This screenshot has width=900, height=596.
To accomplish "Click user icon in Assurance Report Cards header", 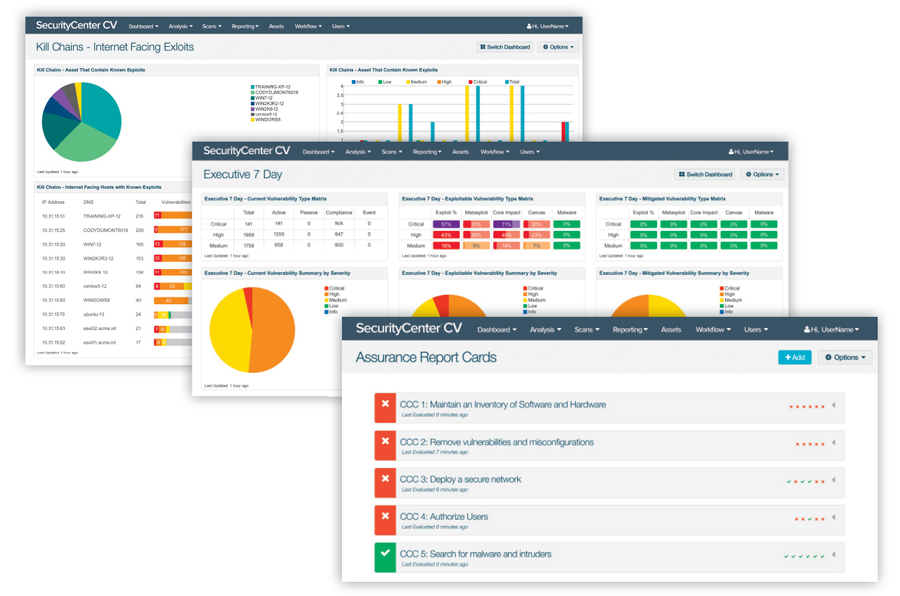I will coord(808,329).
